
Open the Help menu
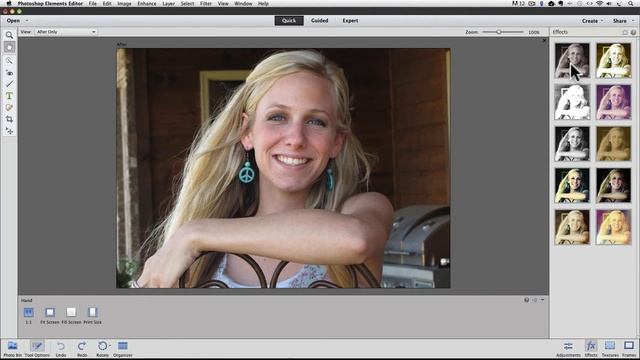tap(263, 3)
